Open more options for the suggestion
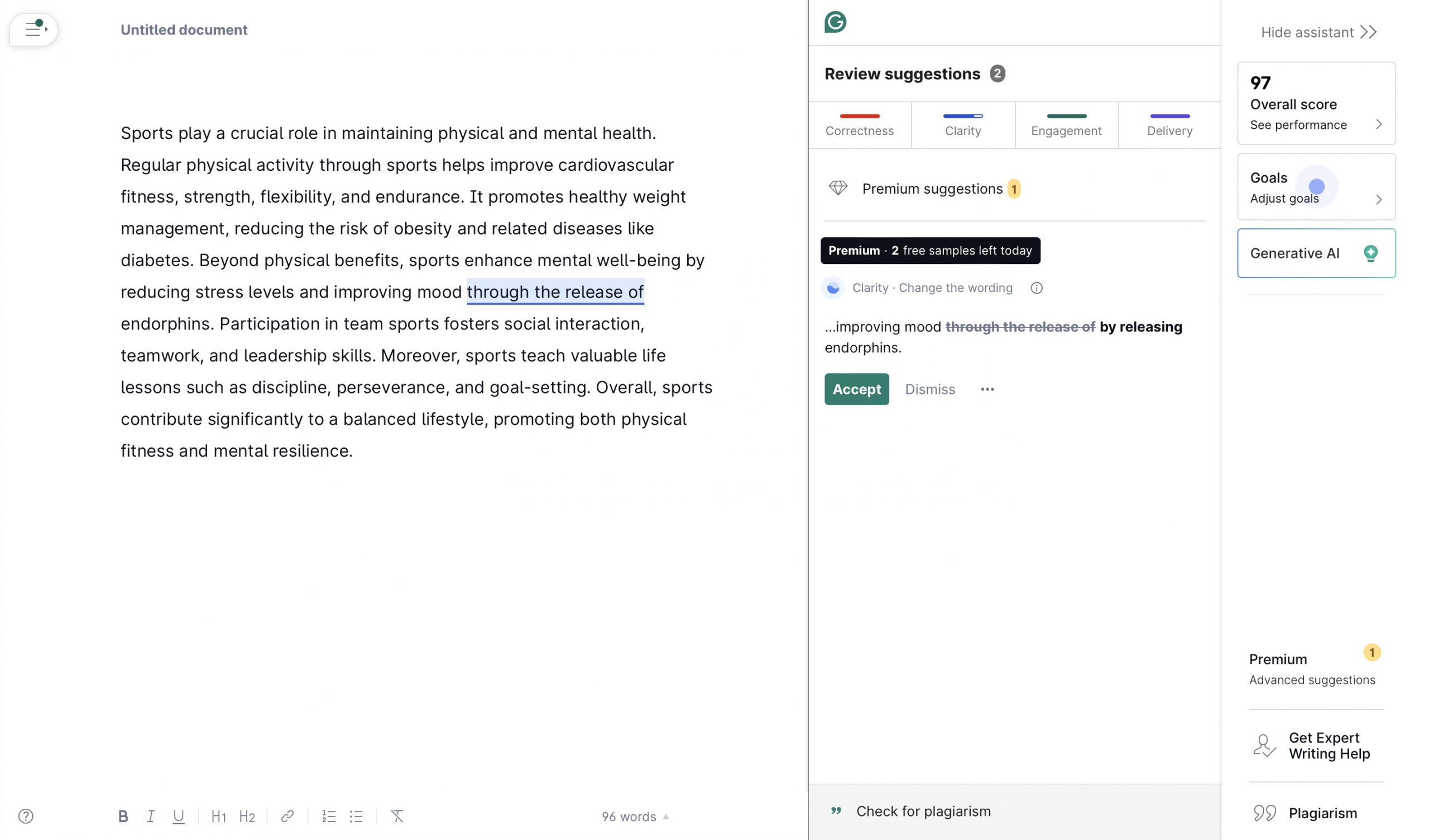 [x=987, y=389]
